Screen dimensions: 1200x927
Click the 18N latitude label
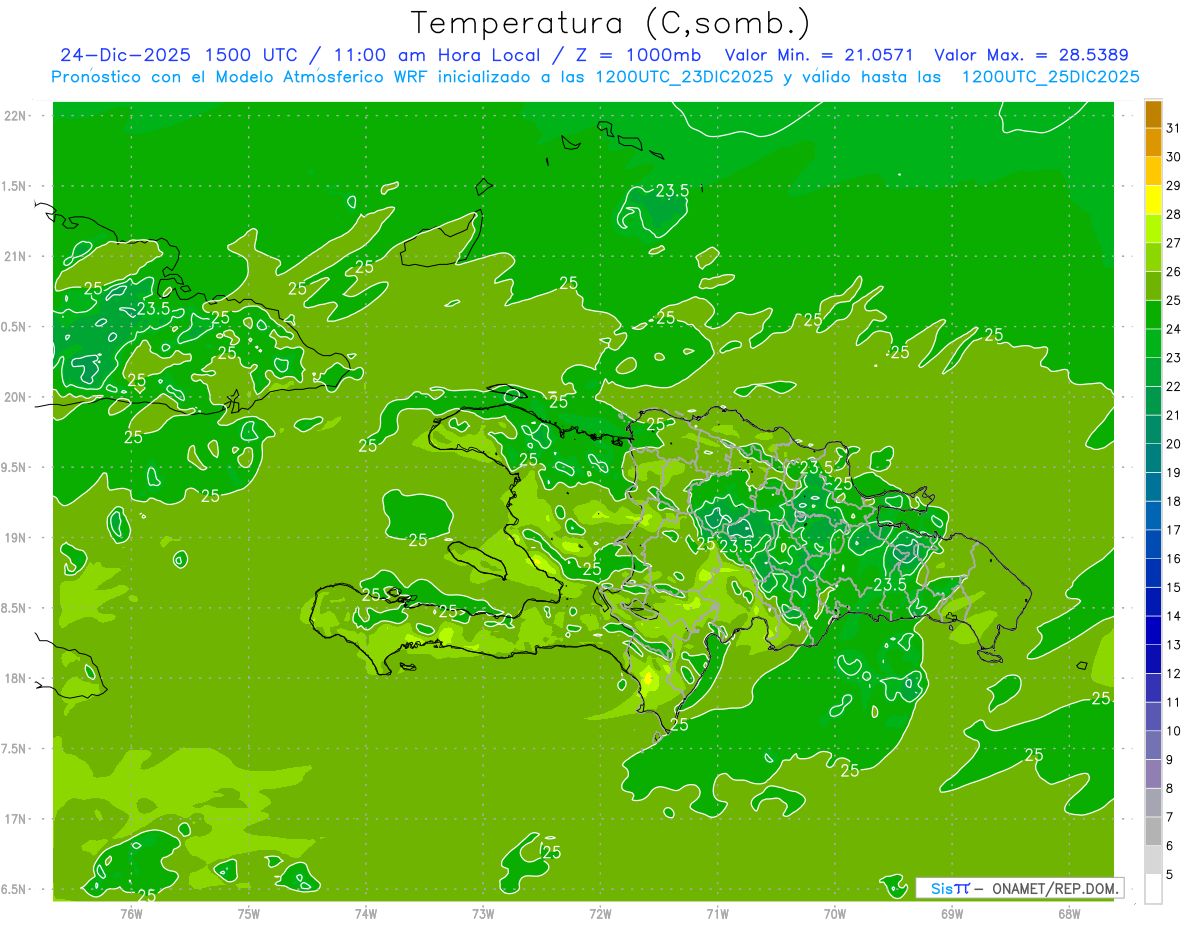pos(15,678)
